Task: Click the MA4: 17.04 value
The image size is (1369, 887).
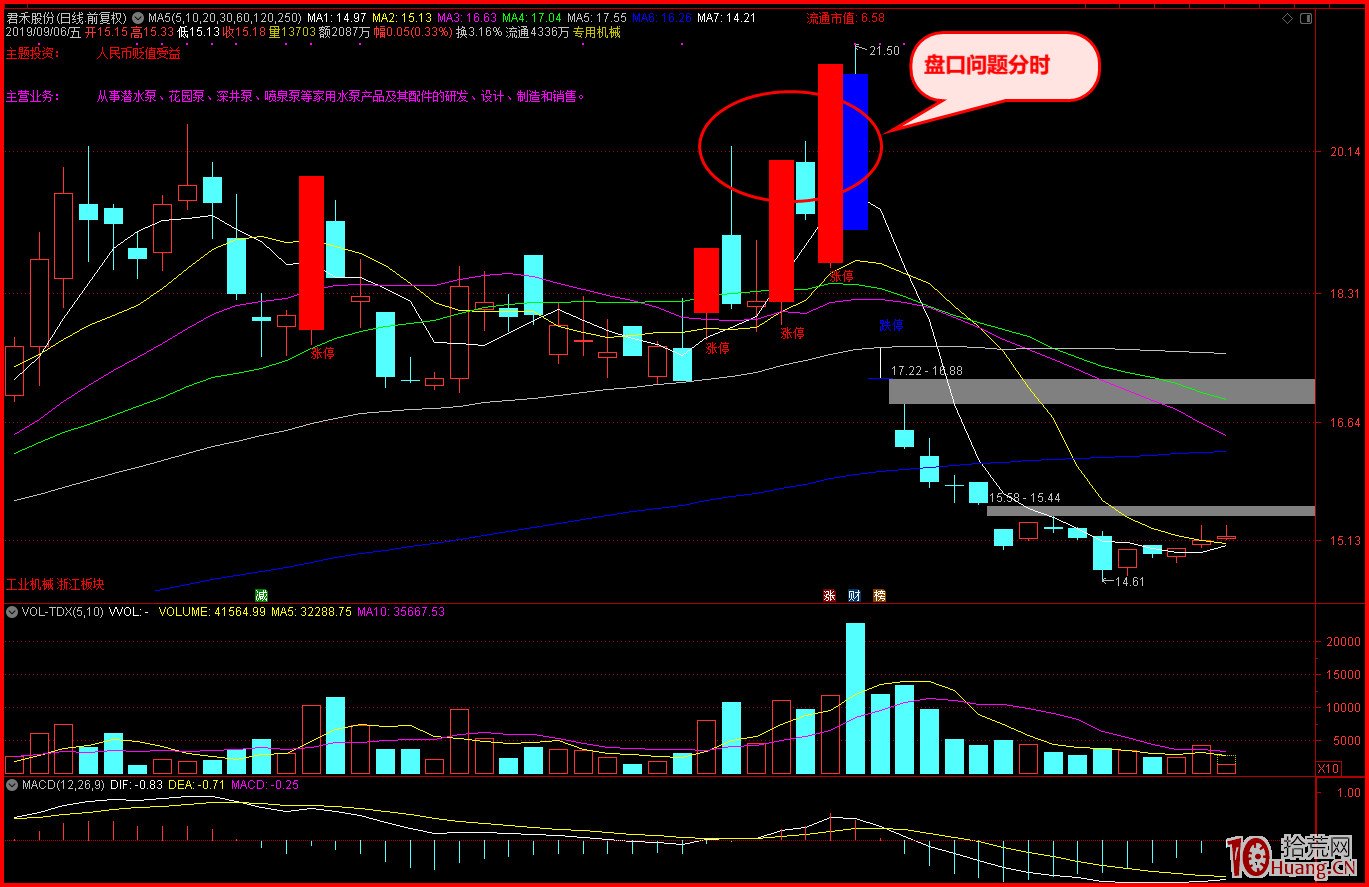Action: pyautogui.click(x=530, y=18)
